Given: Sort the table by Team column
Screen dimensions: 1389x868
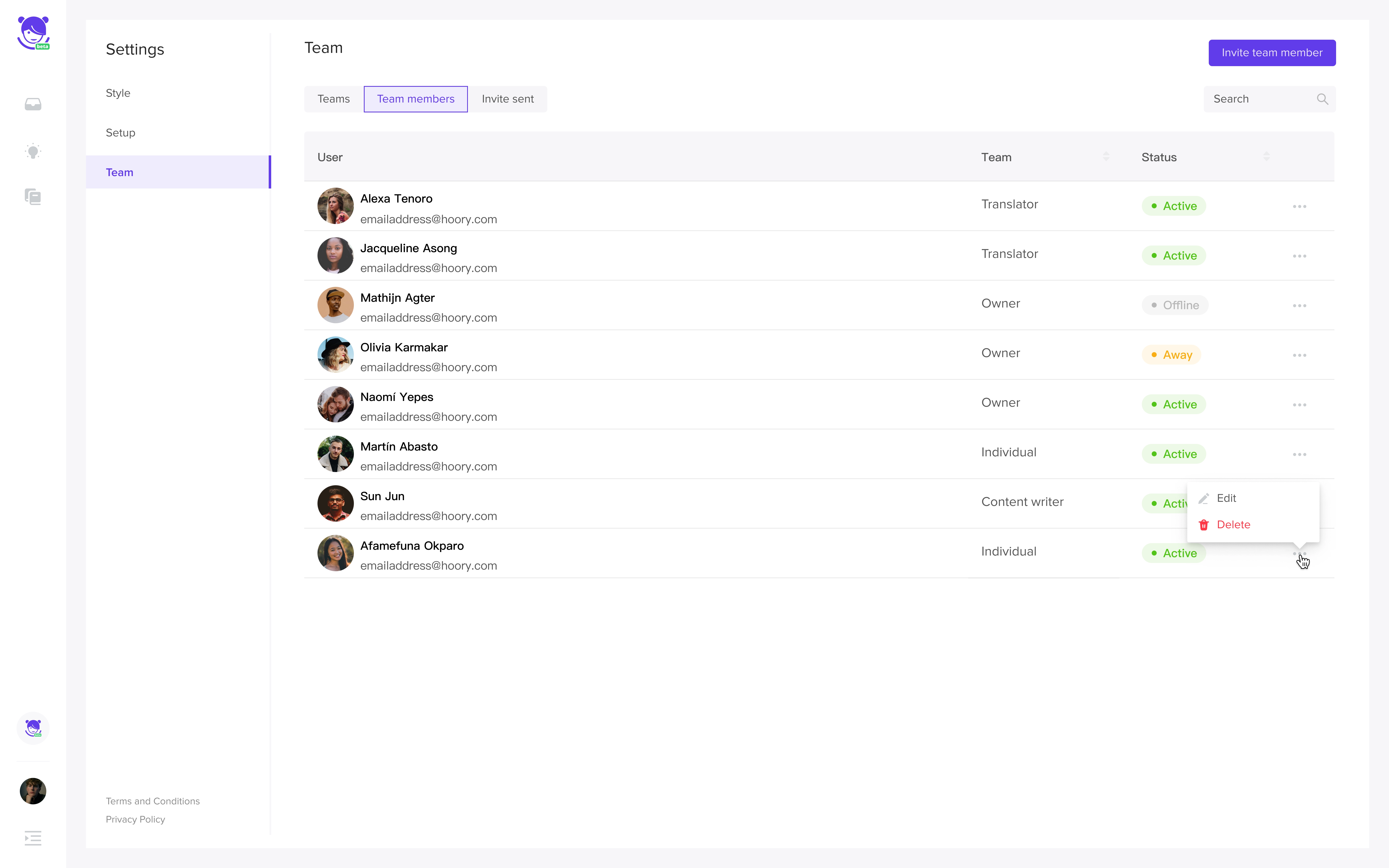Looking at the screenshot, I should coord(1106,157).
